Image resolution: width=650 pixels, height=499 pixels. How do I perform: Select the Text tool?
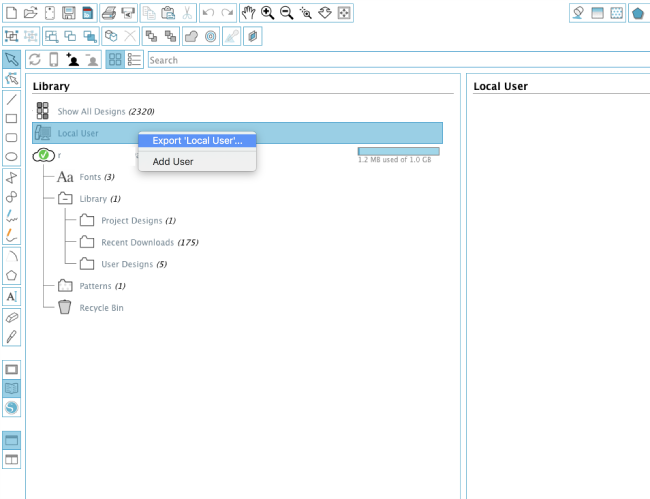12,296
